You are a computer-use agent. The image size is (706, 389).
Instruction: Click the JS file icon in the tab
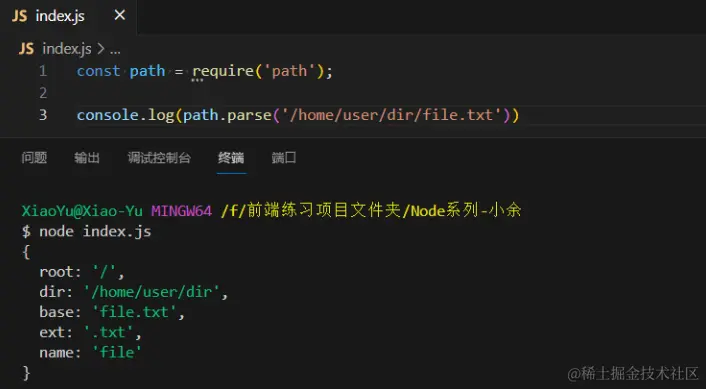point(19,16)
